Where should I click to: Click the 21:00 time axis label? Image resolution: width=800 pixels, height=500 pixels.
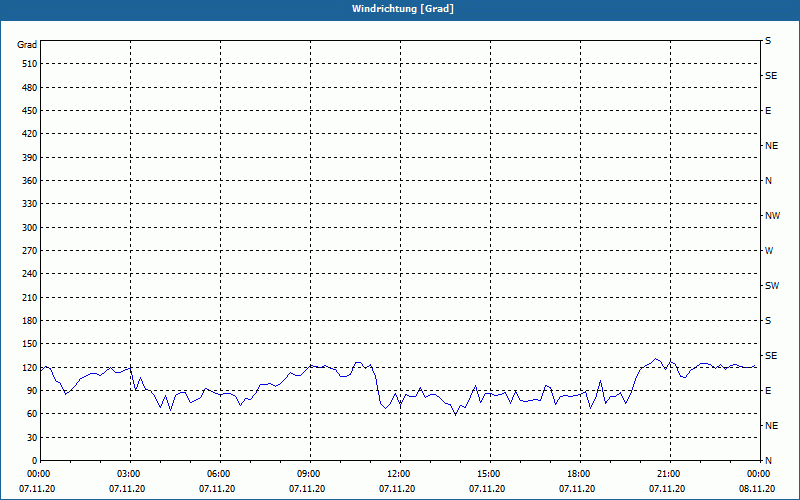click(x=669, y=474)
